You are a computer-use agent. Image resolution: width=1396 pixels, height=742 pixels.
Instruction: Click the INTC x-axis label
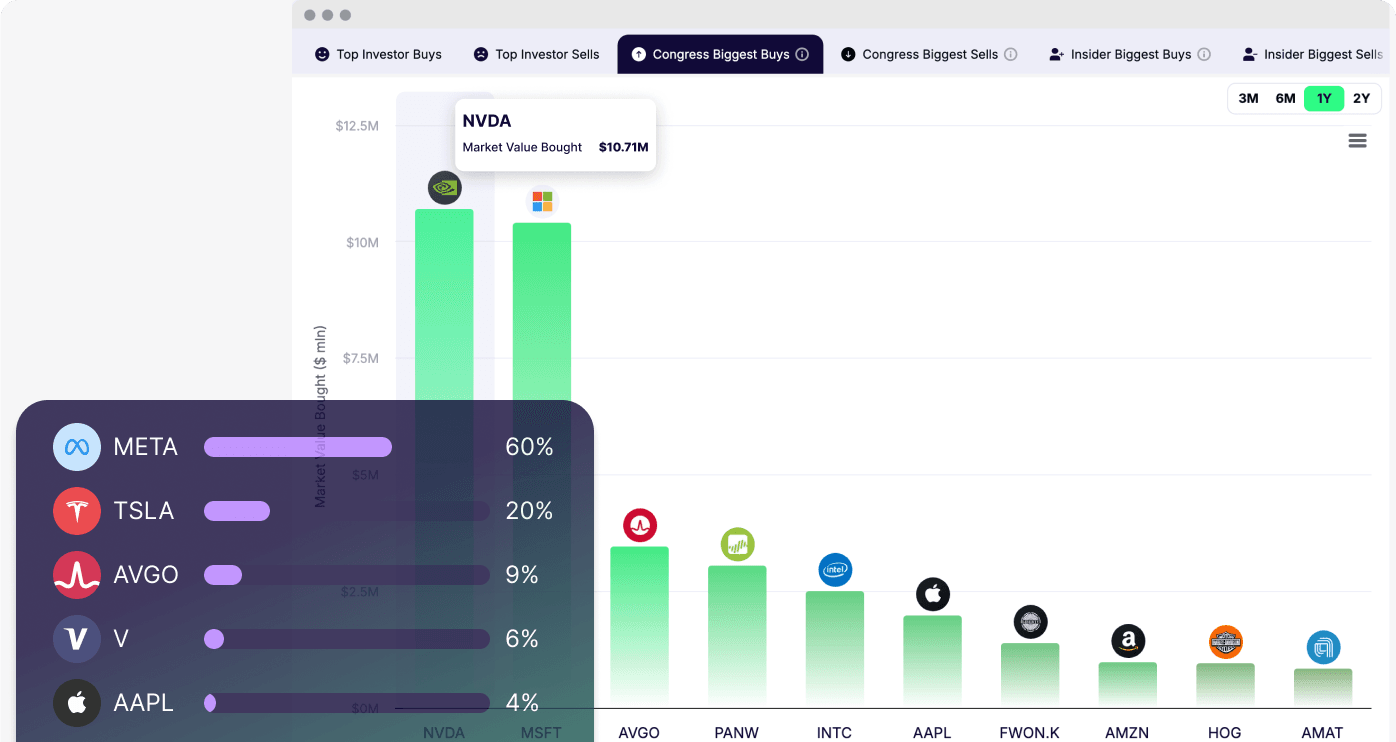[x=834, y=733]
